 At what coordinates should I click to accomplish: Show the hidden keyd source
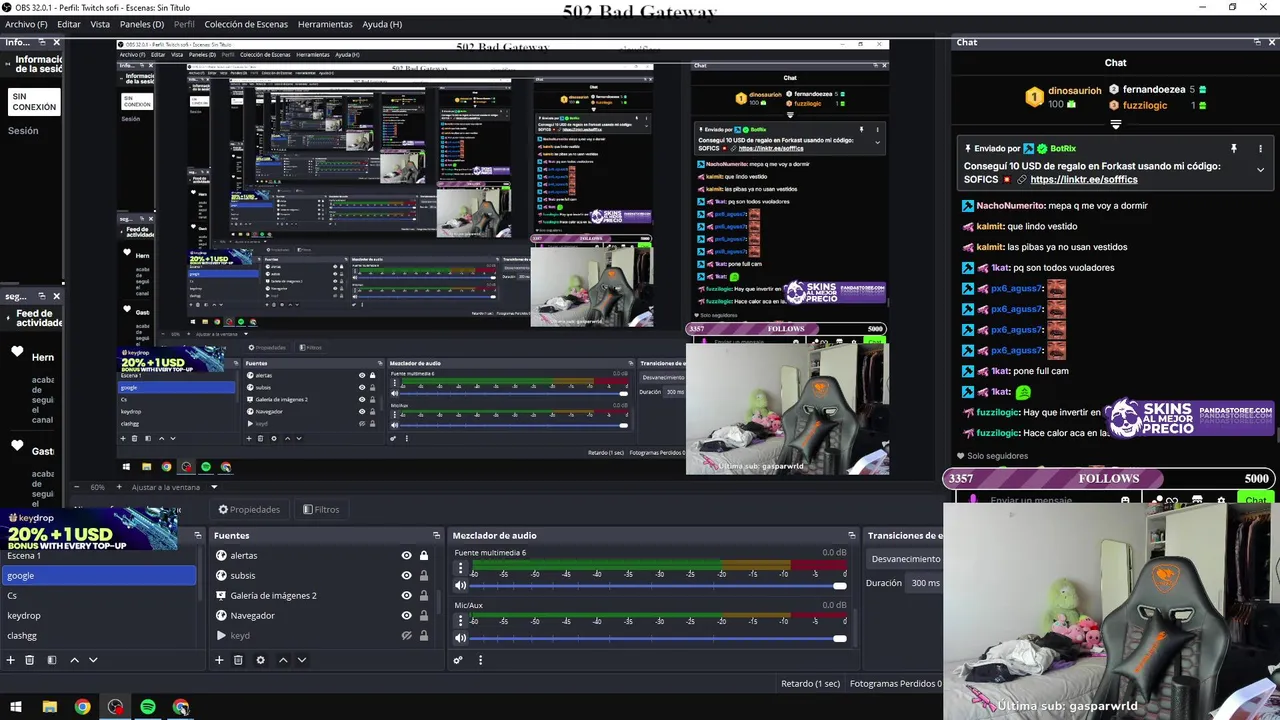pos(406,635)
